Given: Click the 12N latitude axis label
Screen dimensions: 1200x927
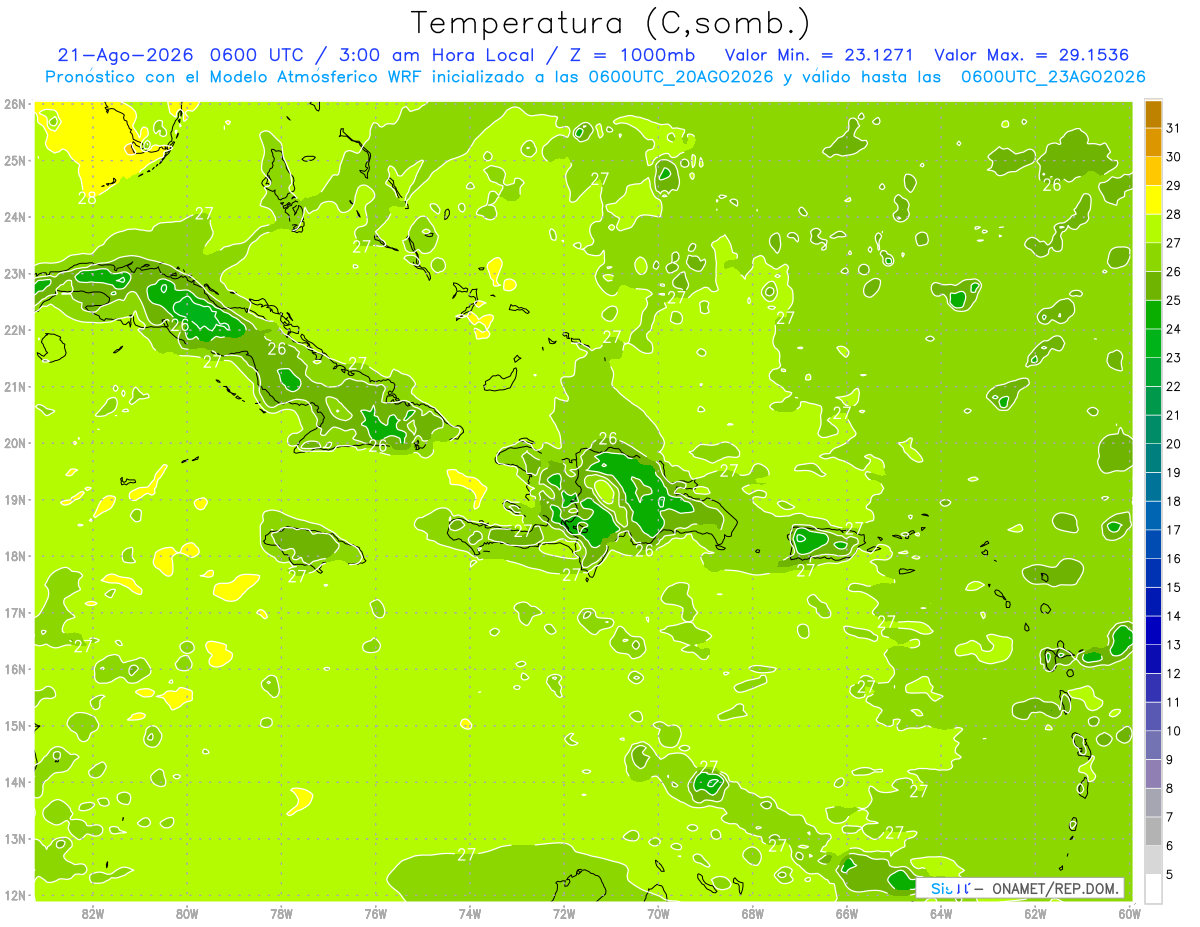Looking at the screenshot, I should [15, 895].
